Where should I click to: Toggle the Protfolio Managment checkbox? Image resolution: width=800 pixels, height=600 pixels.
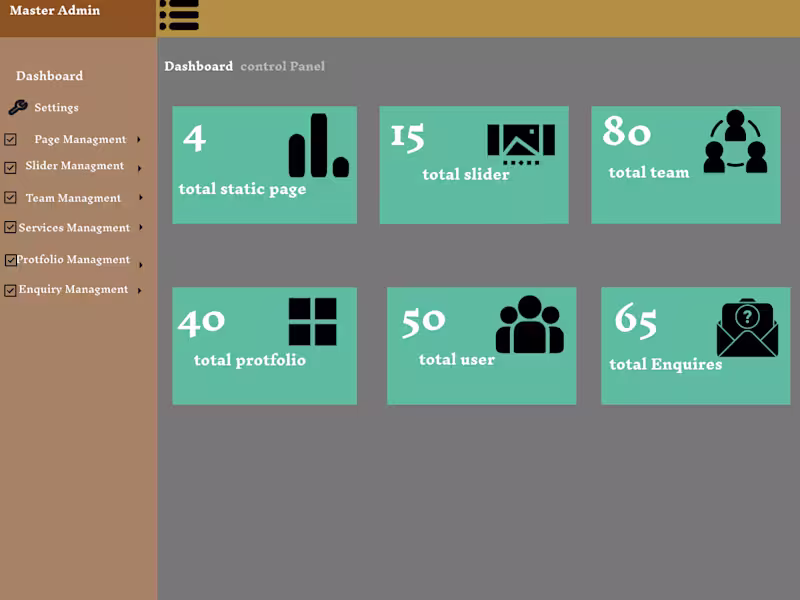coord(11,260)
